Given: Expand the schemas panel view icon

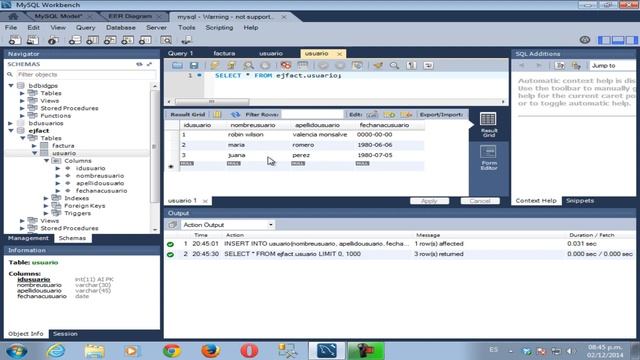Looking at the screenshot, I should 149,64.
